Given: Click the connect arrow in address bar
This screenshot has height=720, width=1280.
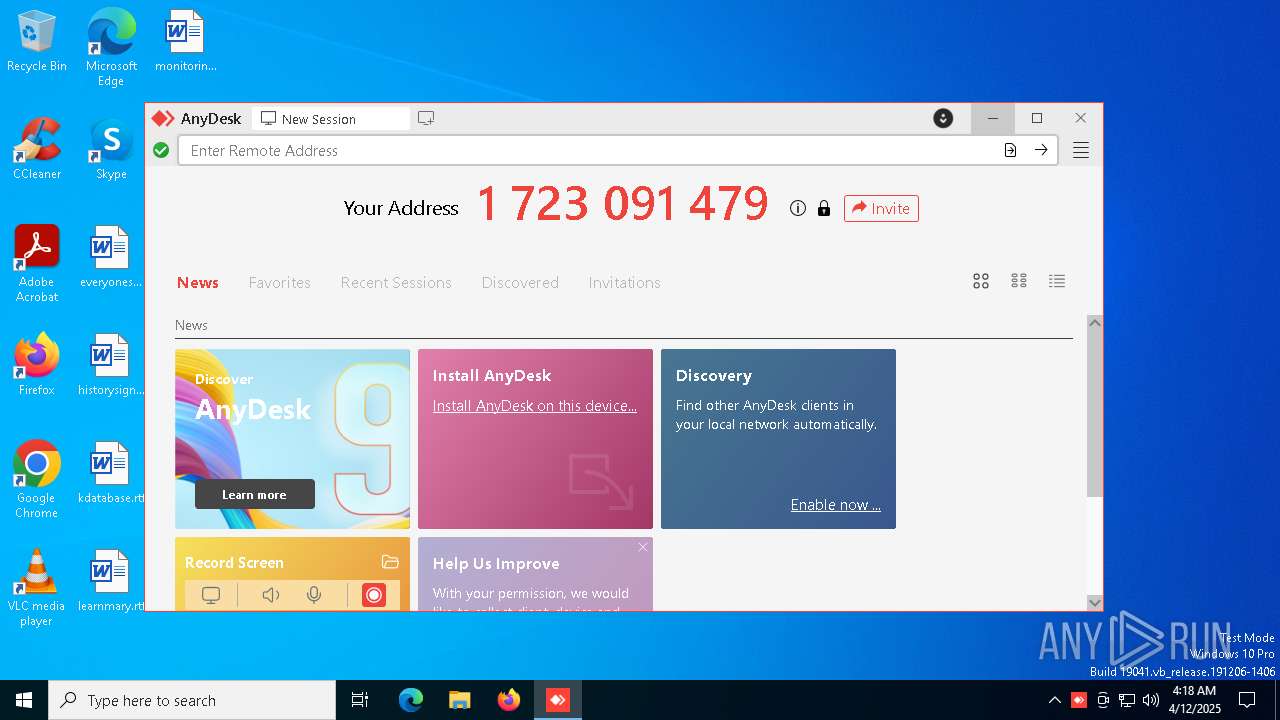Looking at the screenshot, I should click(1041, 150).
